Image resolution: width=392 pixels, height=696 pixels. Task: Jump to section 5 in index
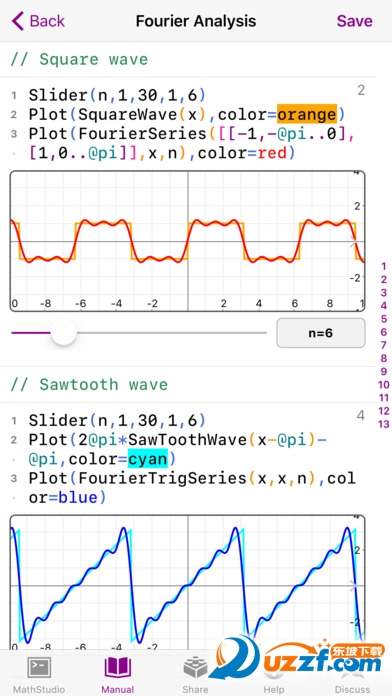click(x=384, y=319)
